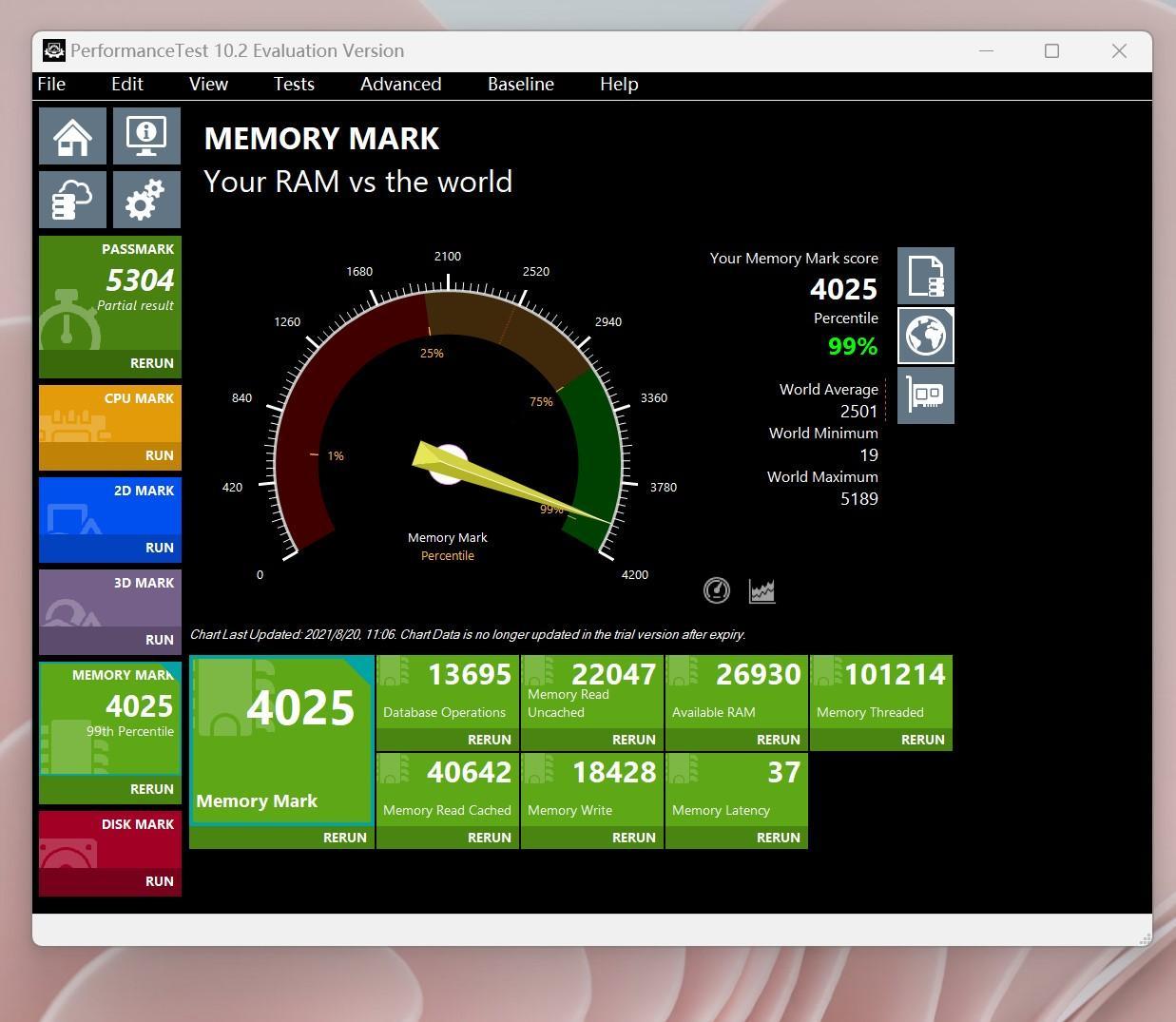Rerun the Memory Latency test
The width and height of the screenshot is (1176, 1022).
point(778,838)
